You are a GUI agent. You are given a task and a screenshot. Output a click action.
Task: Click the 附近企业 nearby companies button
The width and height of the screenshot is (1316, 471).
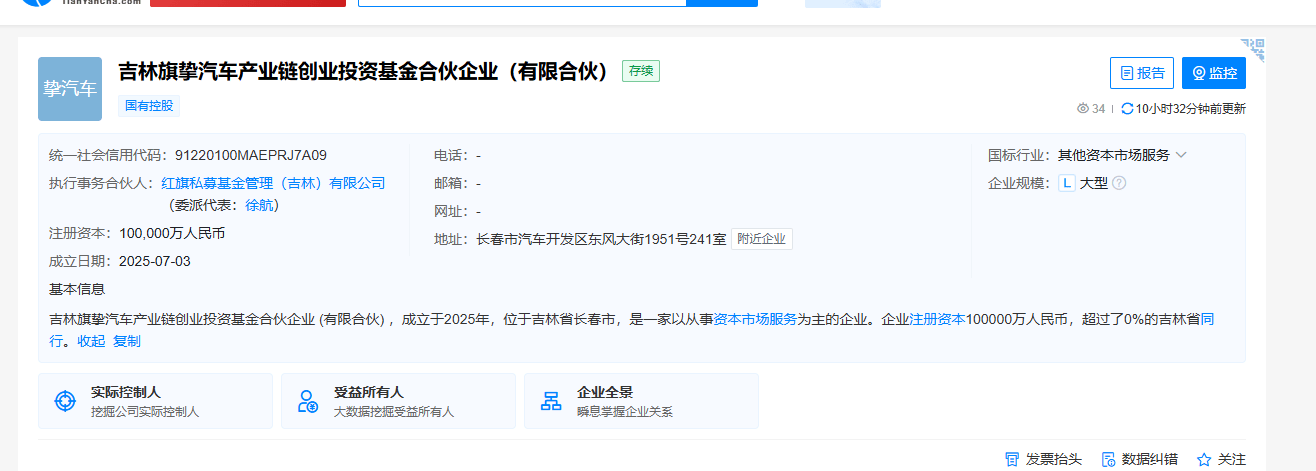point(762,239)
